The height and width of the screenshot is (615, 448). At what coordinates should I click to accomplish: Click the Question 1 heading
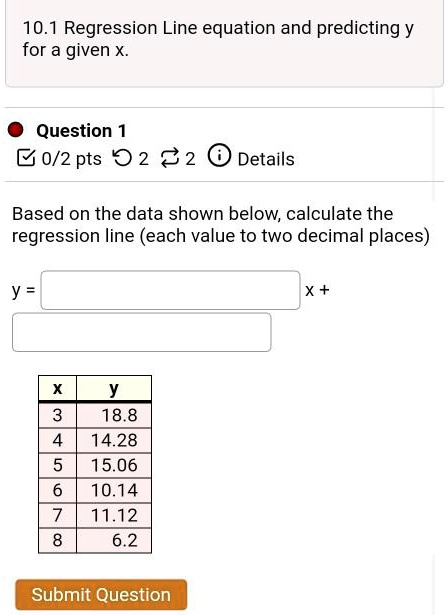click(x=81, y=131)
